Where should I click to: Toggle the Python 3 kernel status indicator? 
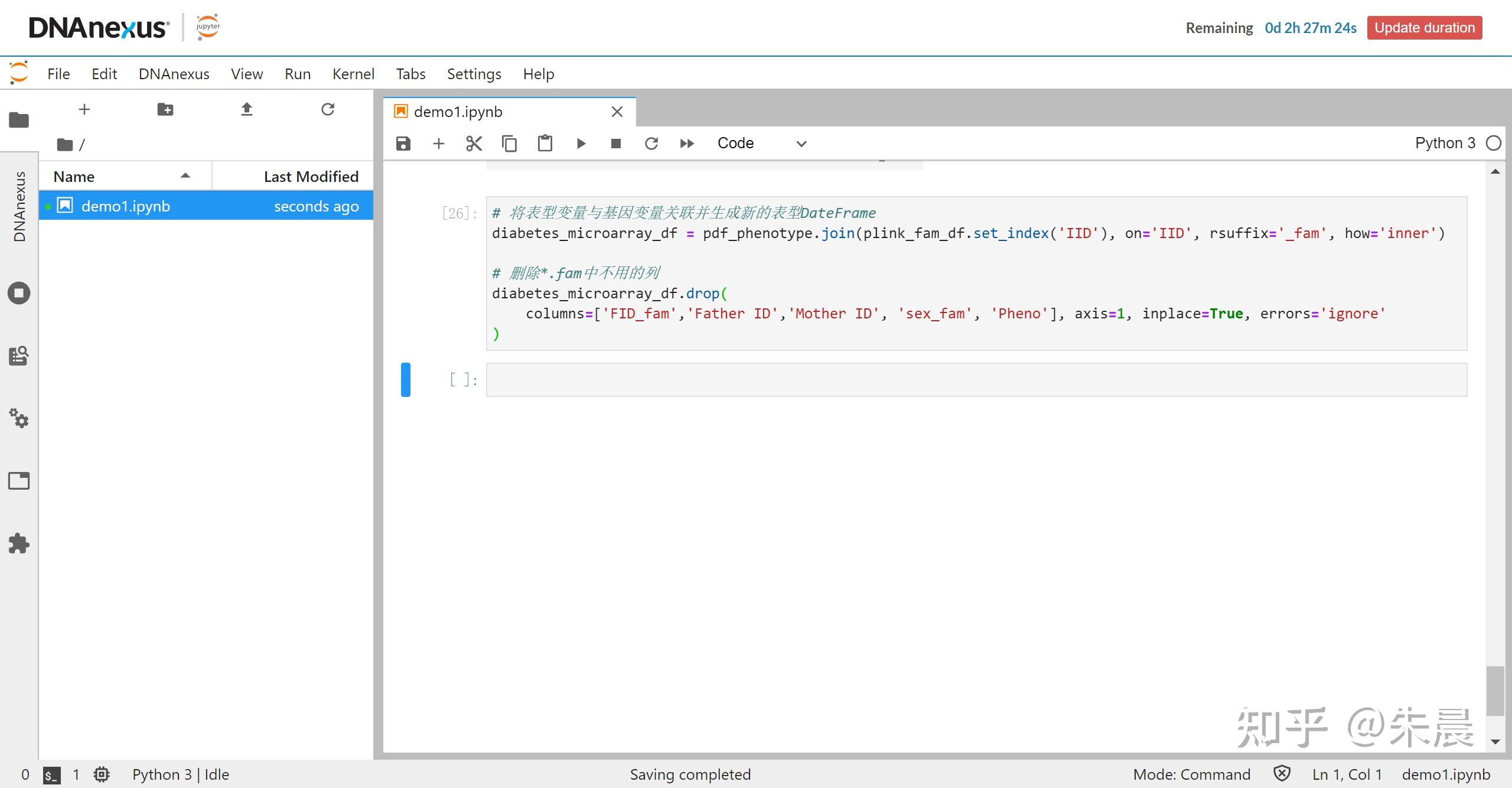[x=1494, y=144]
